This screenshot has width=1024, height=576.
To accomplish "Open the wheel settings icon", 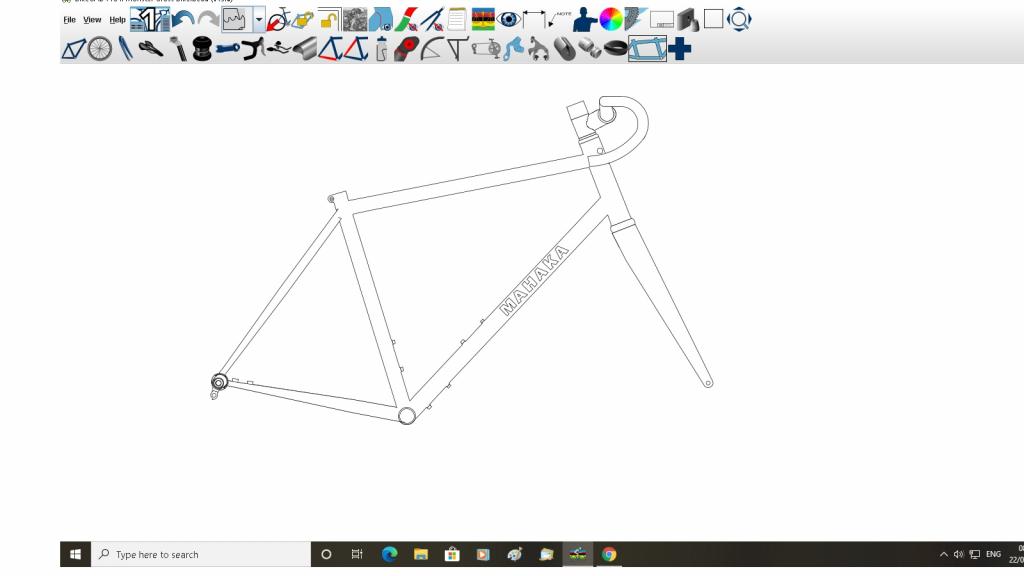I will pos(100,48).
